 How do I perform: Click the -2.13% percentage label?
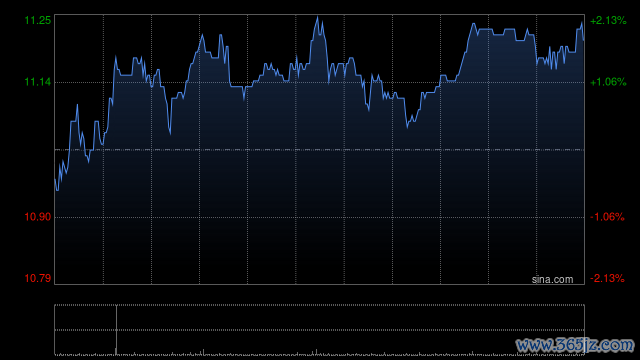click(607, 278)
